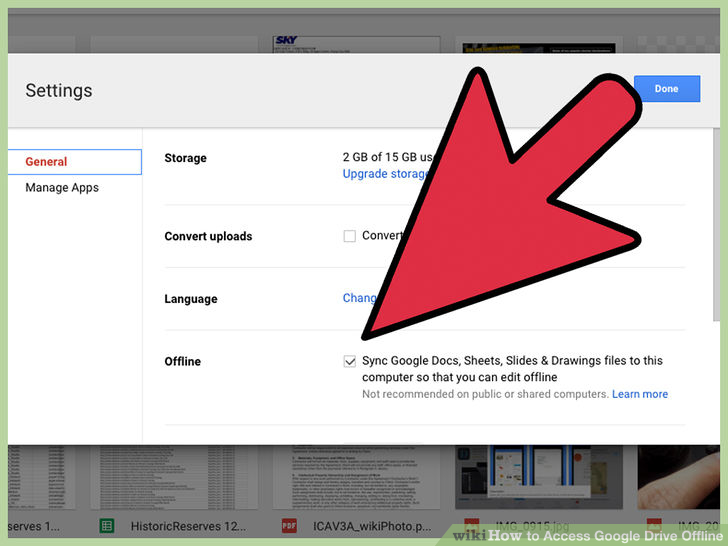
Task: Open the HistoricReserves 12... file
Action: (188, 526)
